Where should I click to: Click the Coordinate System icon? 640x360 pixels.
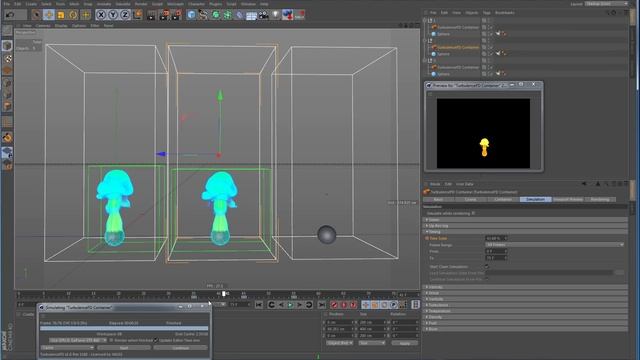point(138,15)
